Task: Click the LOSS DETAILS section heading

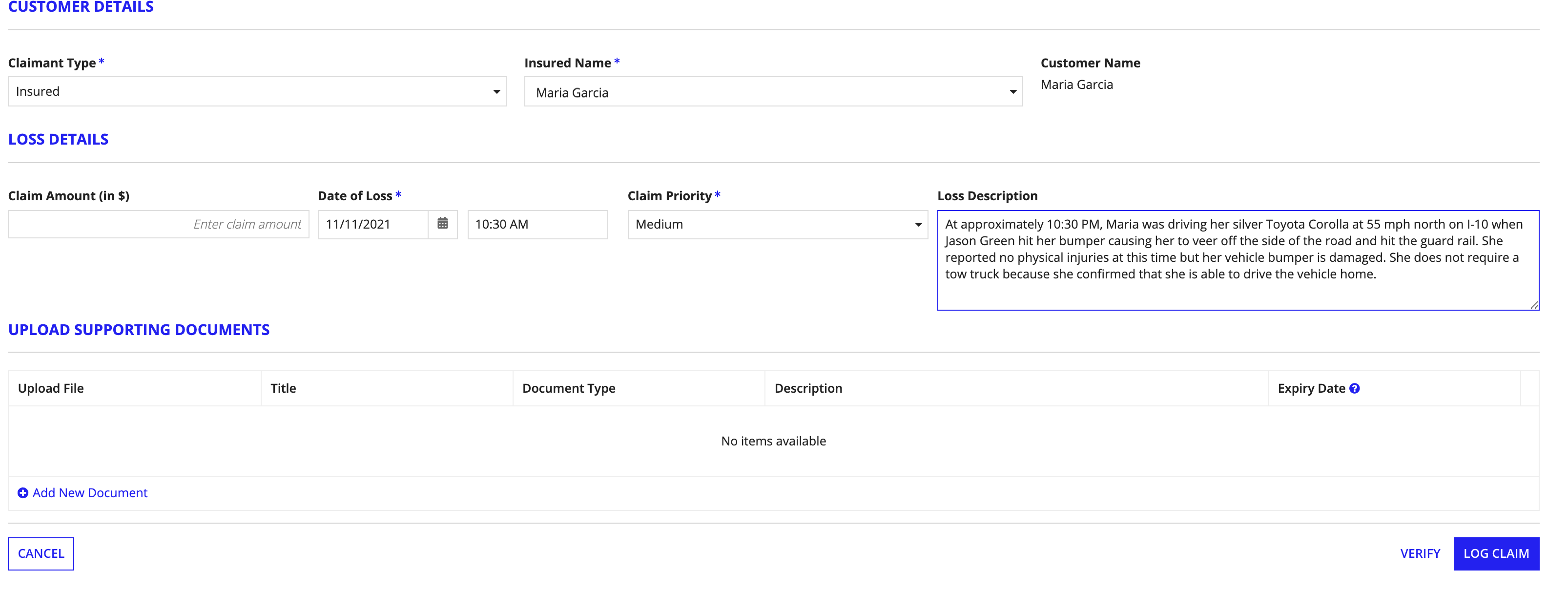Action: pos(58,140)
